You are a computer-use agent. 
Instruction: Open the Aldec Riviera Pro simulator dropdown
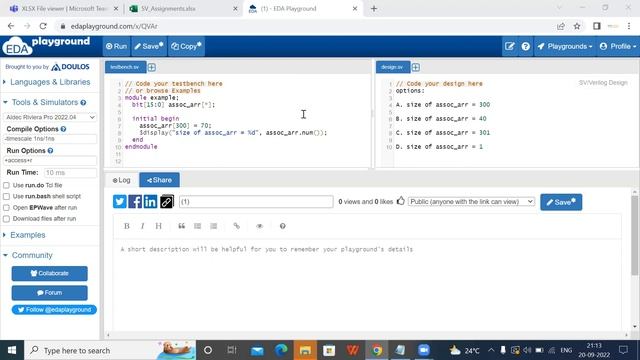coord(50,117)
